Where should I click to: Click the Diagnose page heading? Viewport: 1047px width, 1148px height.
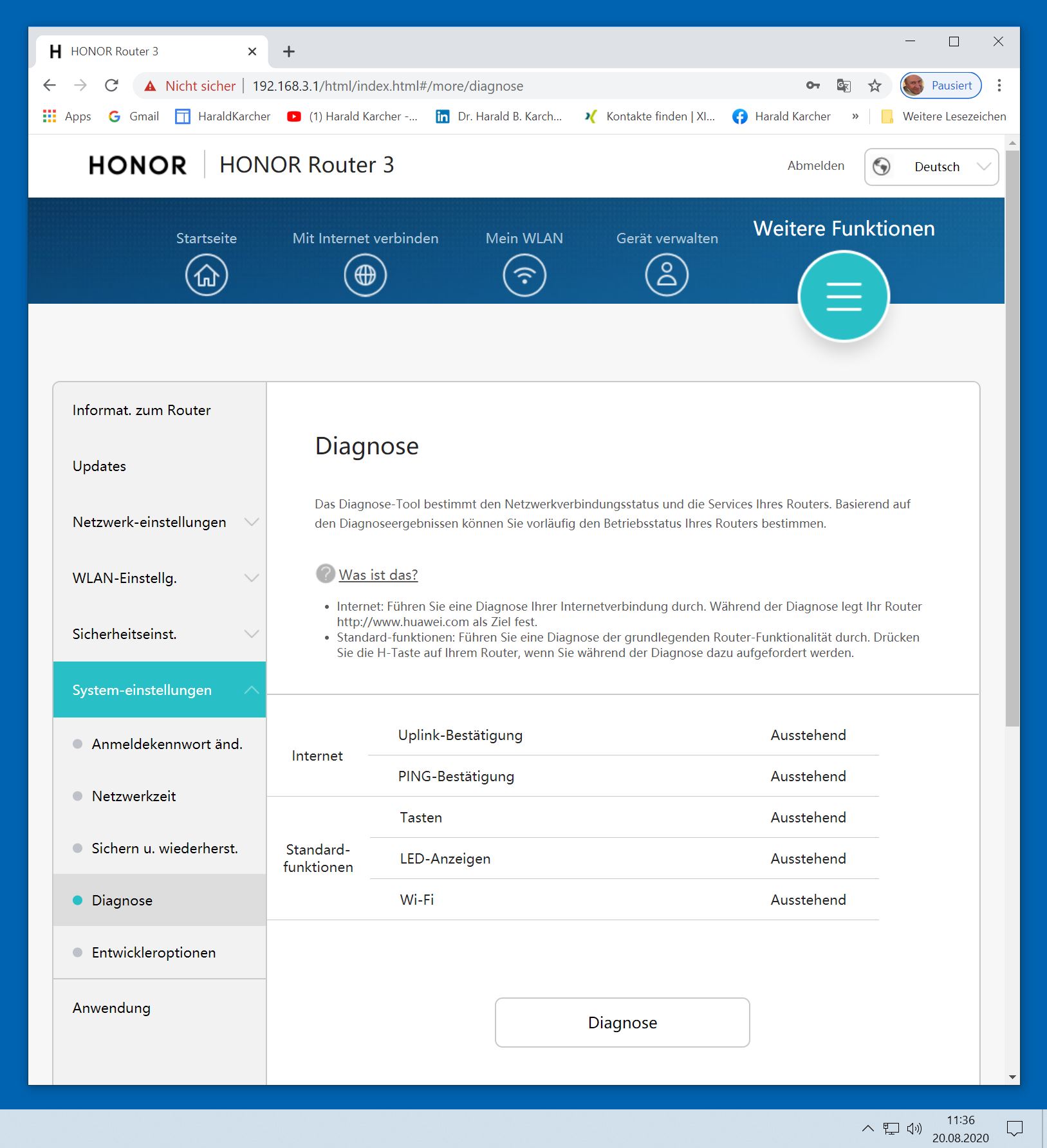367,446
